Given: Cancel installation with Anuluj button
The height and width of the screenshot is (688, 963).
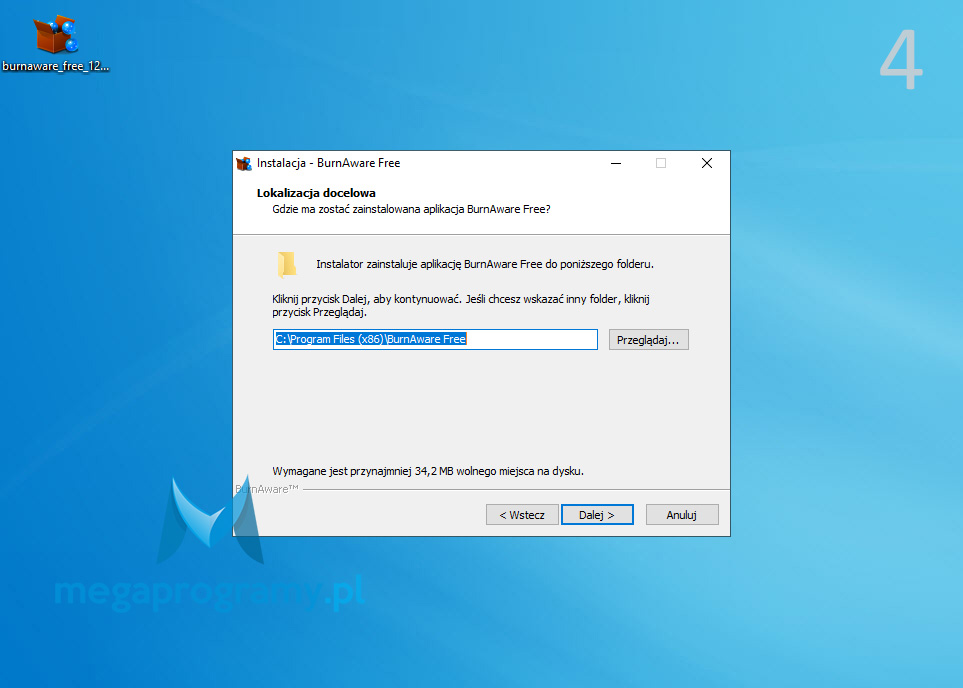Looking at the screenshot, I should (682, 515).
